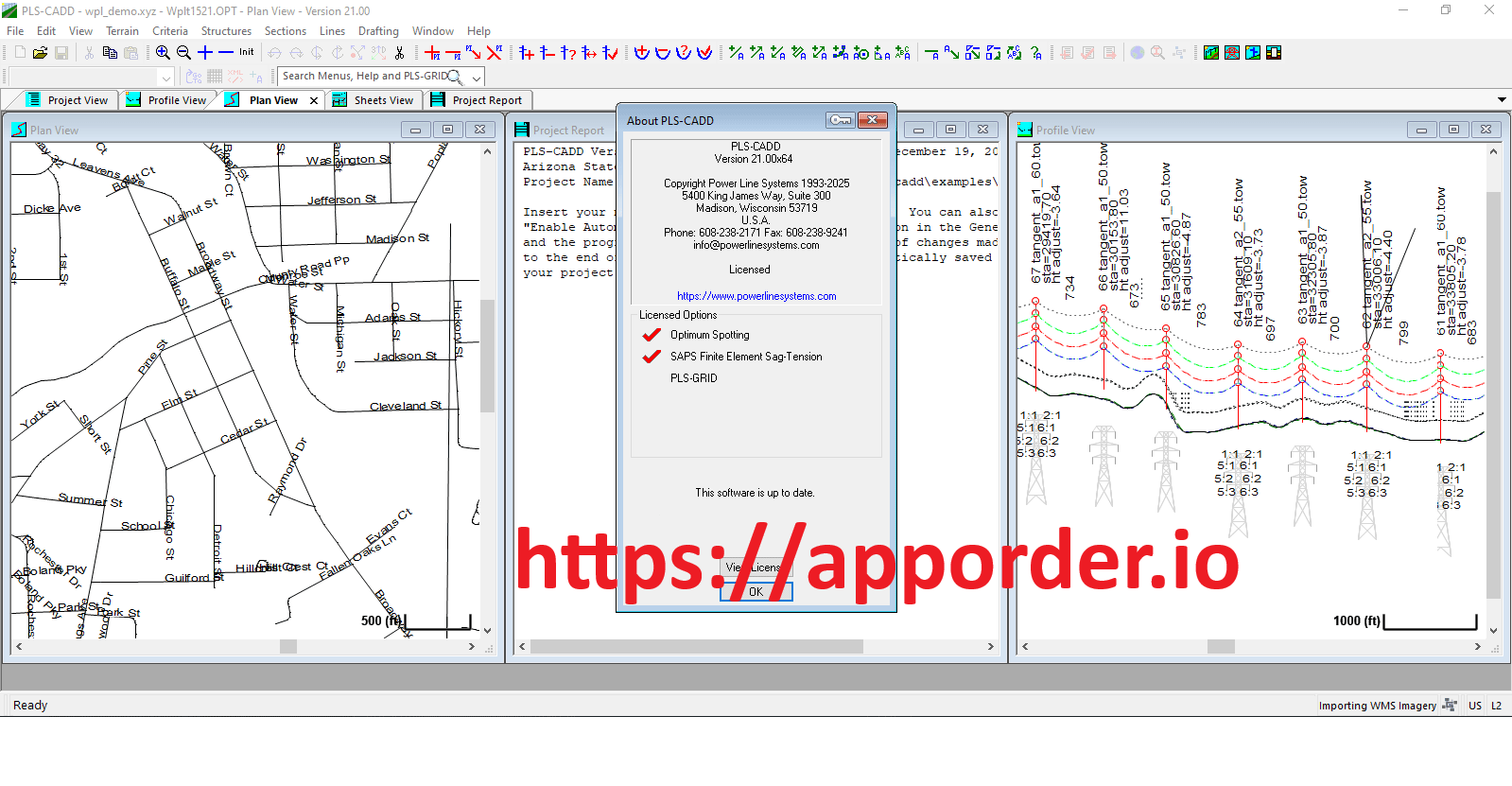Zoom out with the magnifier minus icon
The image size is (1512, 786).
183,53
